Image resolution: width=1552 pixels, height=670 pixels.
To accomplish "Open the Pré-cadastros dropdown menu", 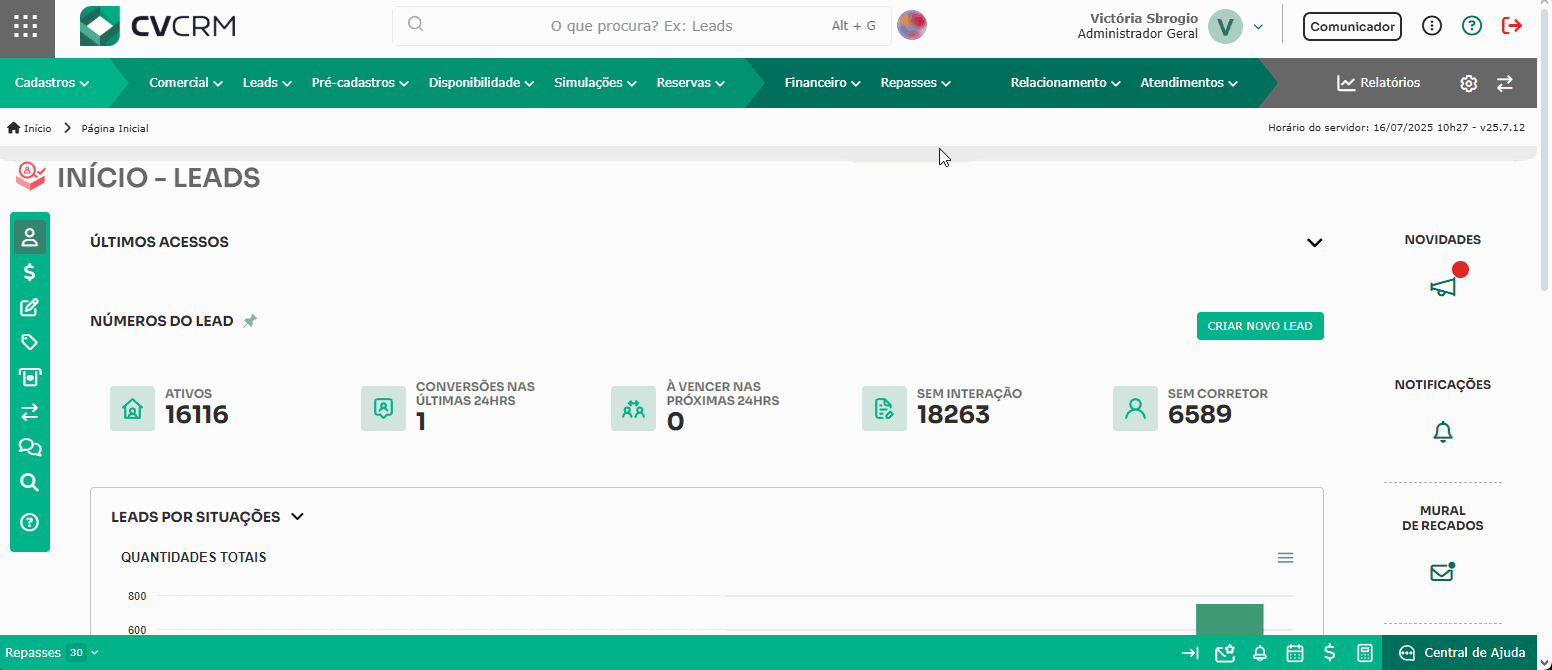I will coord(360,83).
